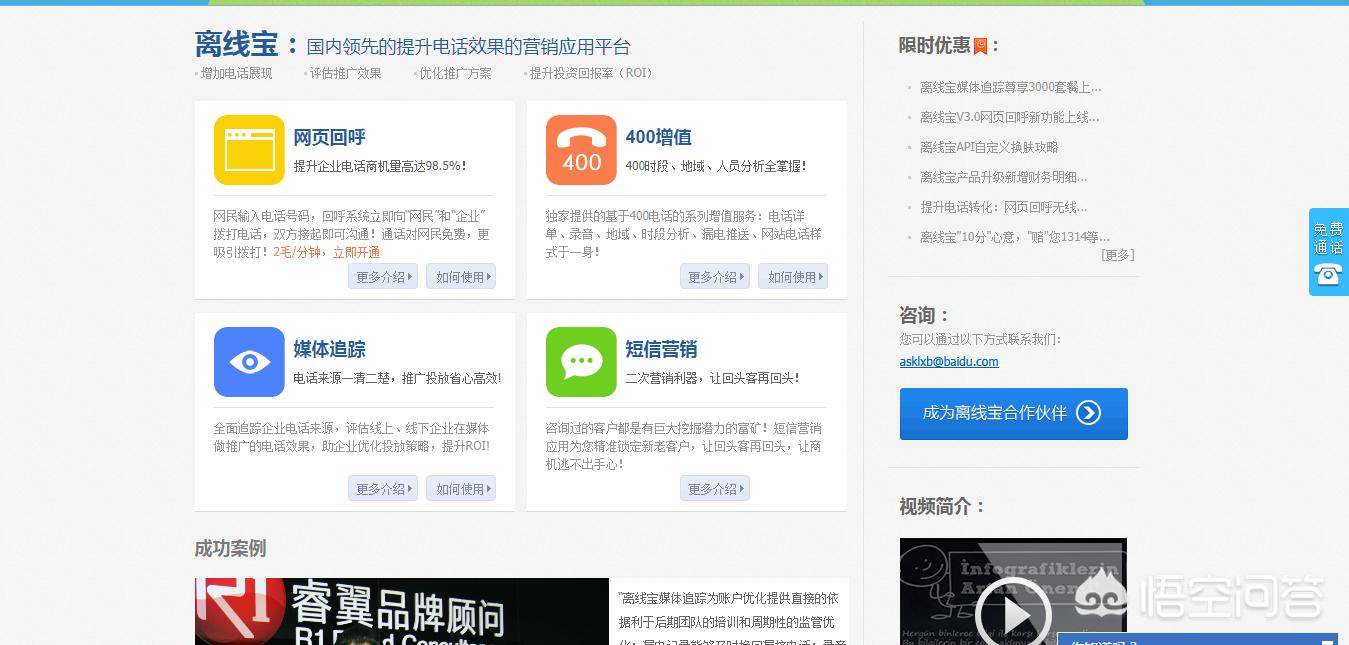Click the yellow 网页回呼 phone icon

(249, 150)
